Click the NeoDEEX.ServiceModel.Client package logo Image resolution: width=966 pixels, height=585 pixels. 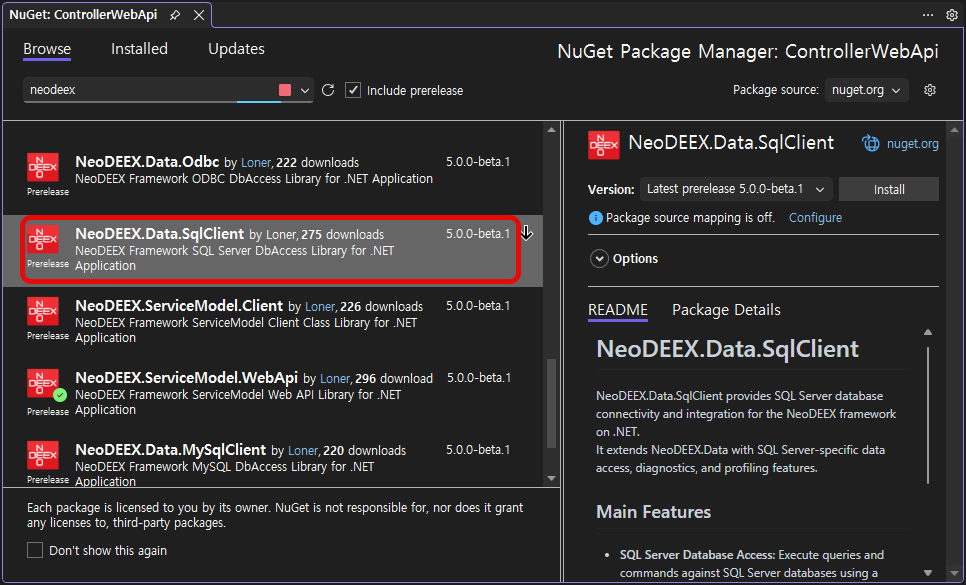pyautogui.click(x=43, y=311)
